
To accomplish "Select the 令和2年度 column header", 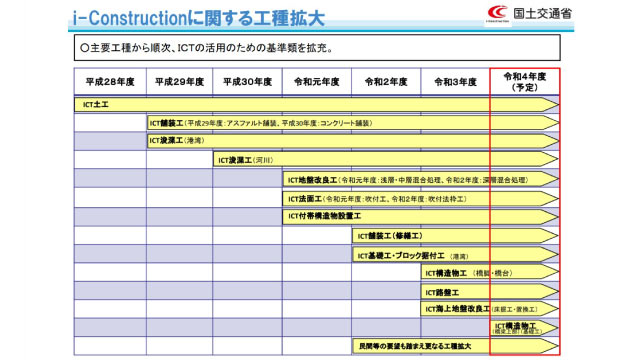I will [386, 82].
